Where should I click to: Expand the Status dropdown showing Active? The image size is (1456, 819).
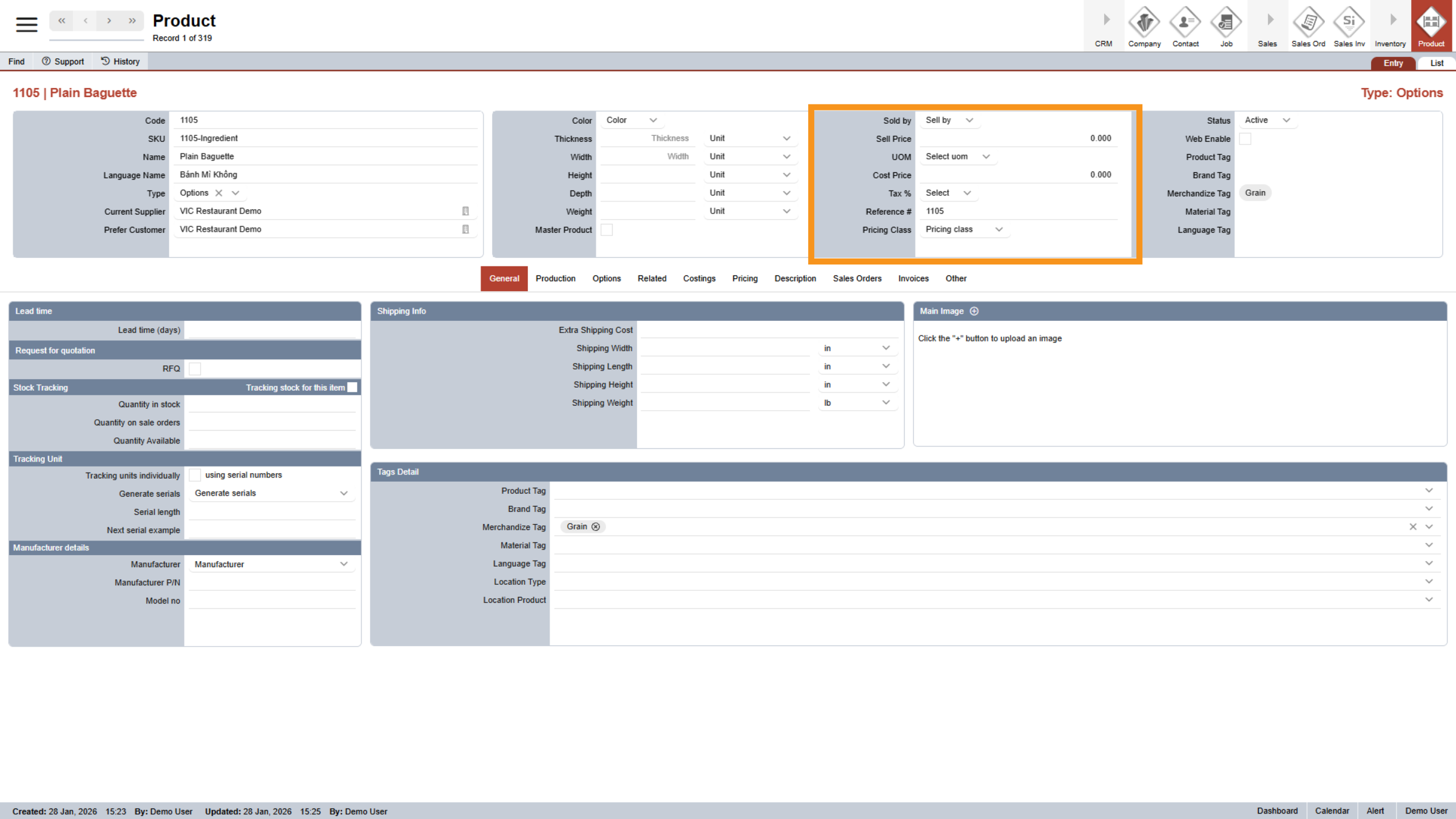point(1267,120)
